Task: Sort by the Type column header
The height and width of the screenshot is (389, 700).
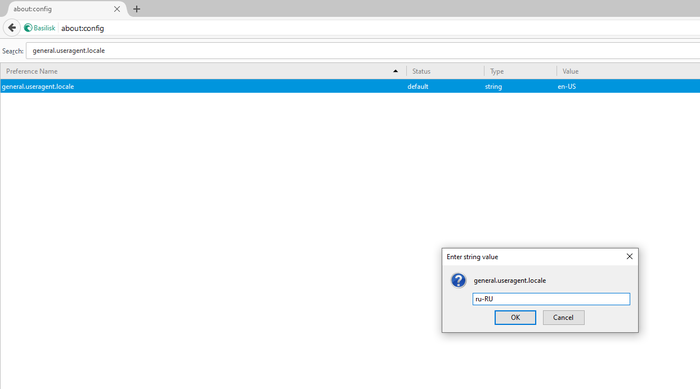Action: coord(521,71)
